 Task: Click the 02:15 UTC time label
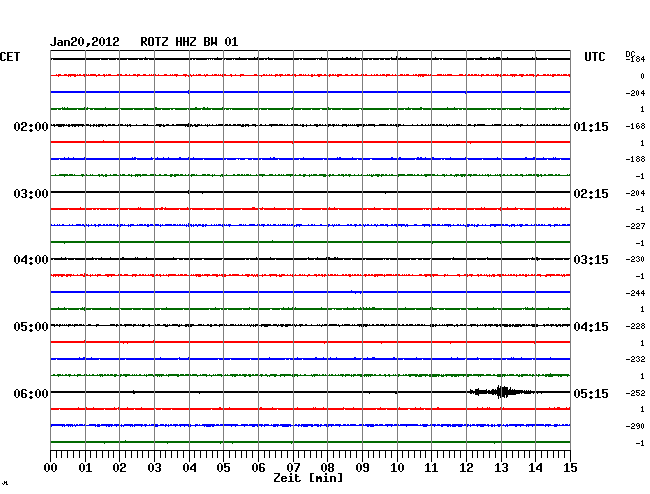tap(591, 194)
